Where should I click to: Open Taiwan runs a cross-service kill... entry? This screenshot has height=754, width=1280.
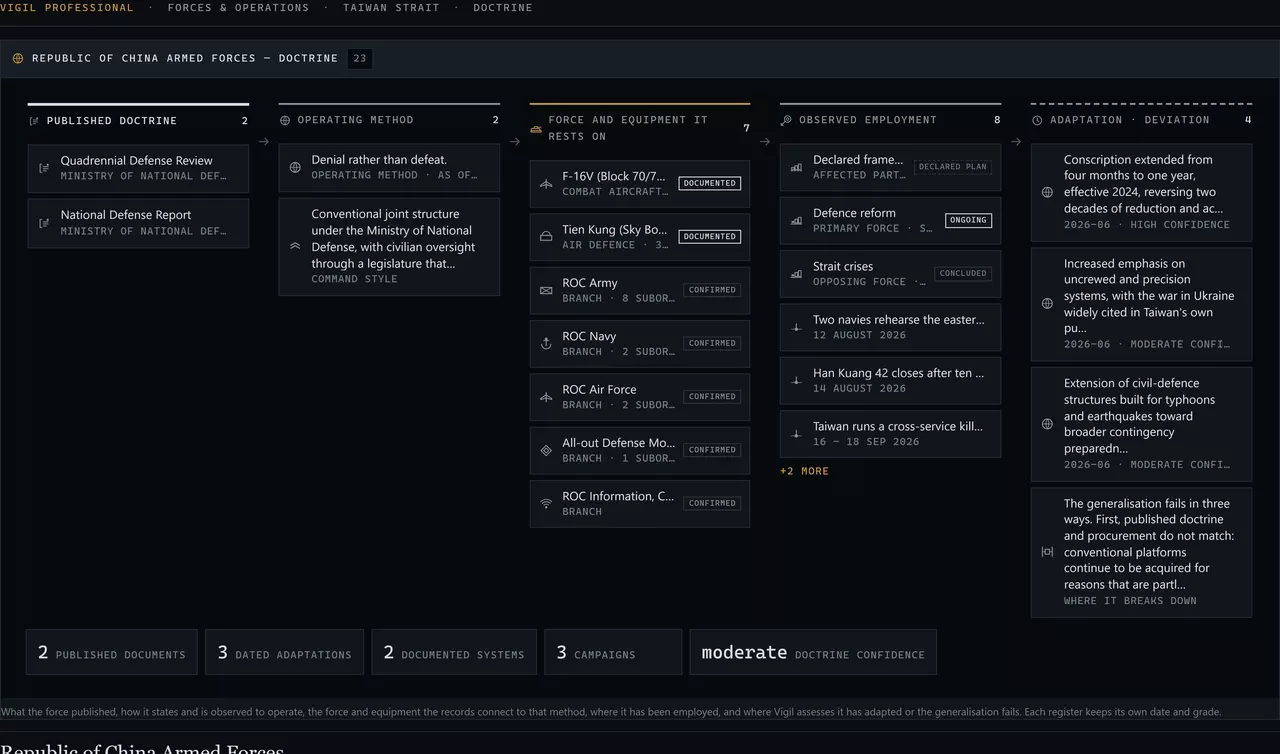coord(890,434)
